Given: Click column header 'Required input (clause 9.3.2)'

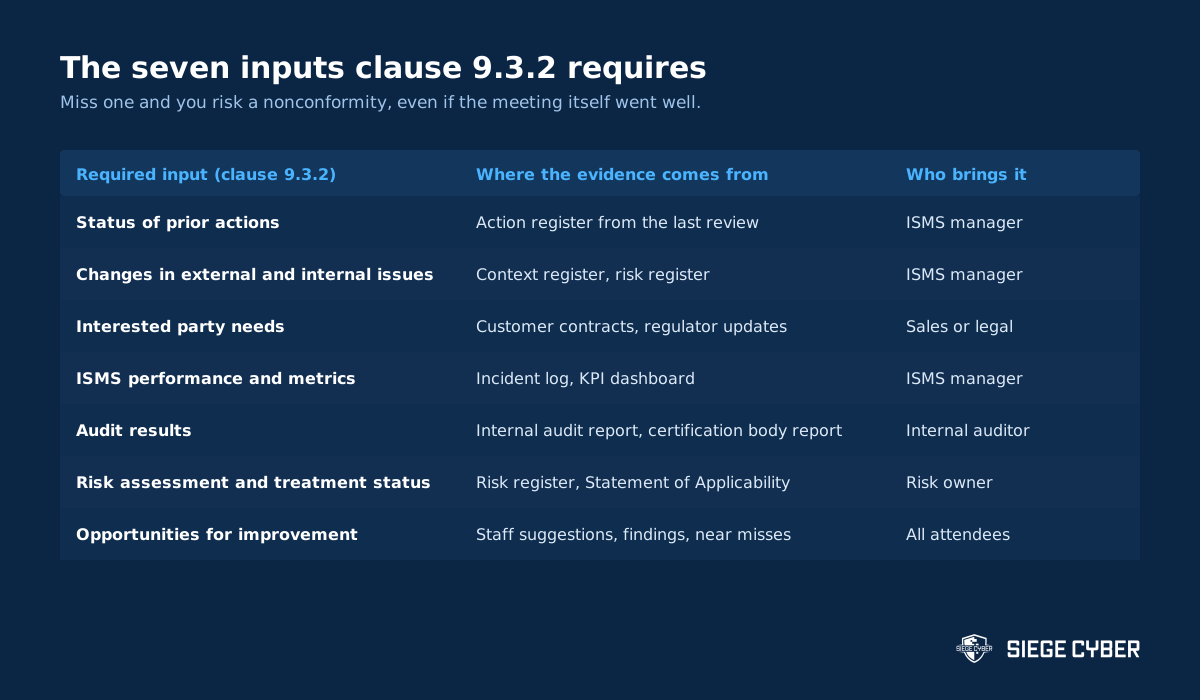Looking at the screenshot, I should (x=206, y=174).
